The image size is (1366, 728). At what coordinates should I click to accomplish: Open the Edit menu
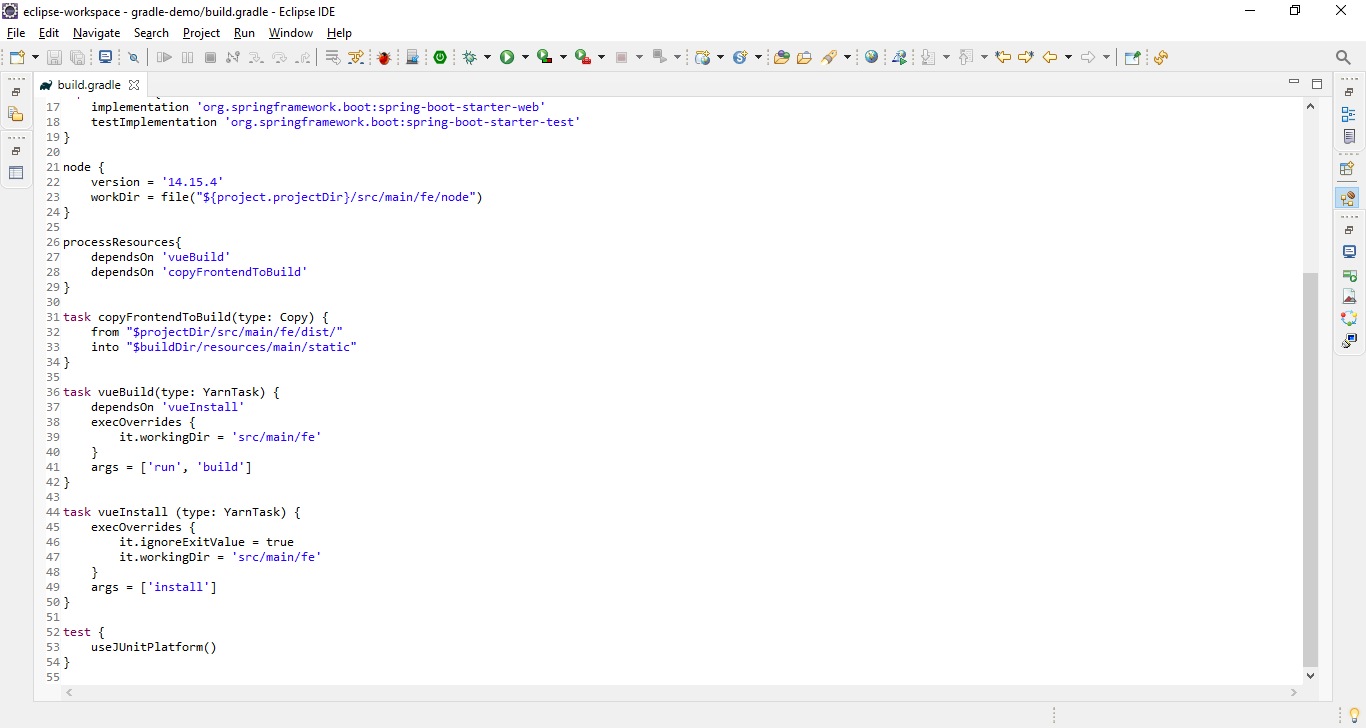(48, 33)
